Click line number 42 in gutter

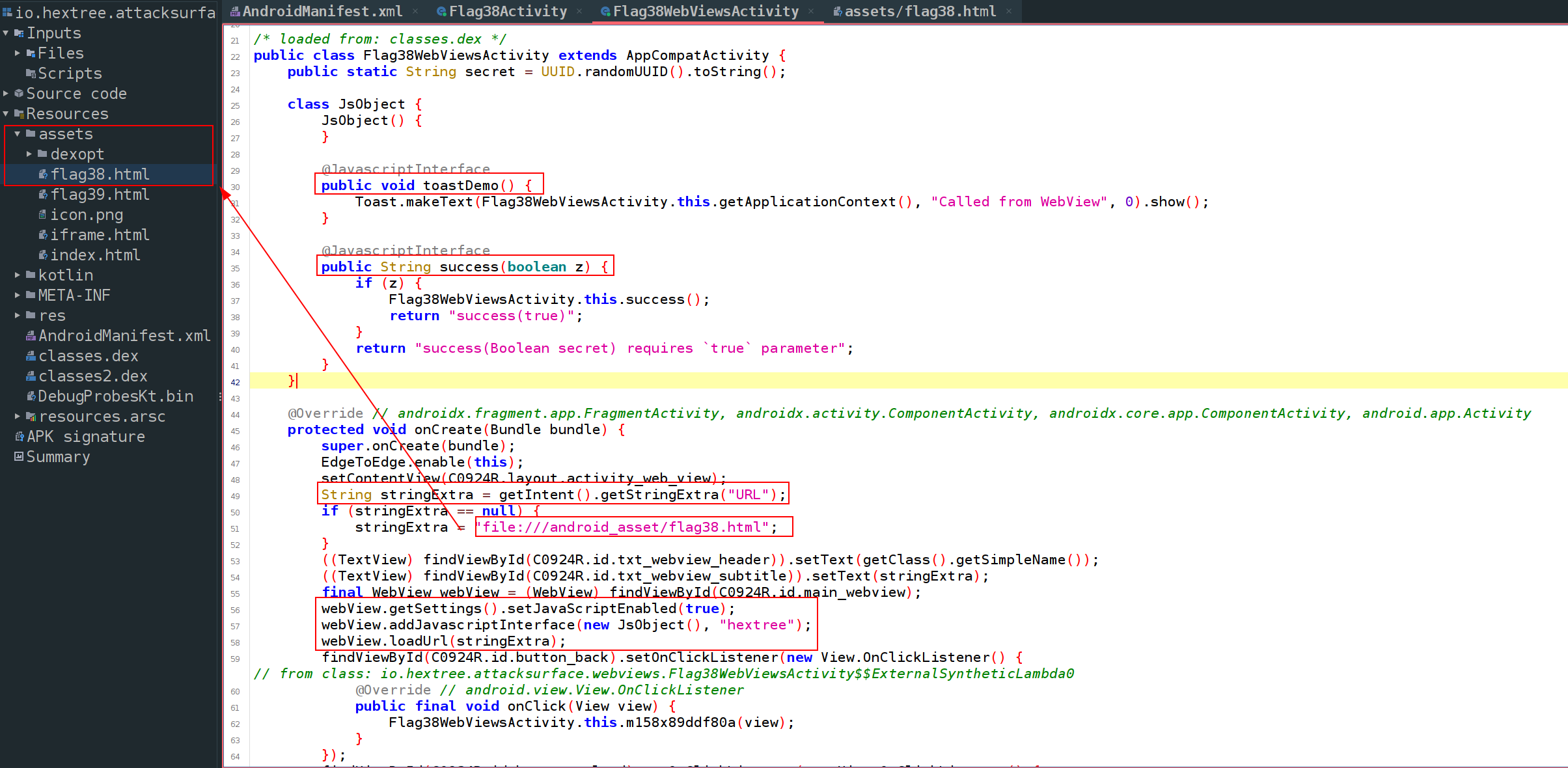235,382
